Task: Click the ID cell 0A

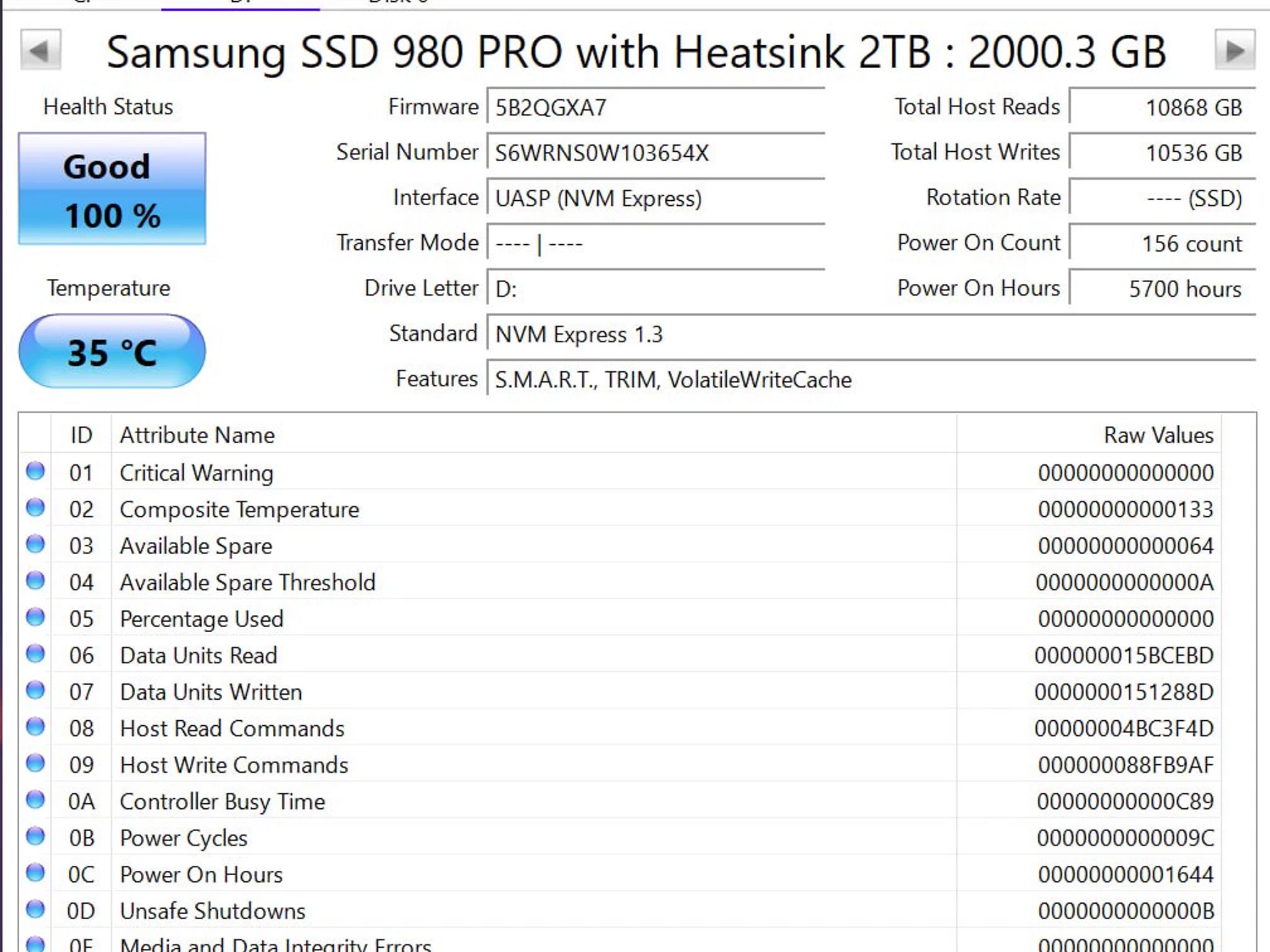Action: coord(81,802)
